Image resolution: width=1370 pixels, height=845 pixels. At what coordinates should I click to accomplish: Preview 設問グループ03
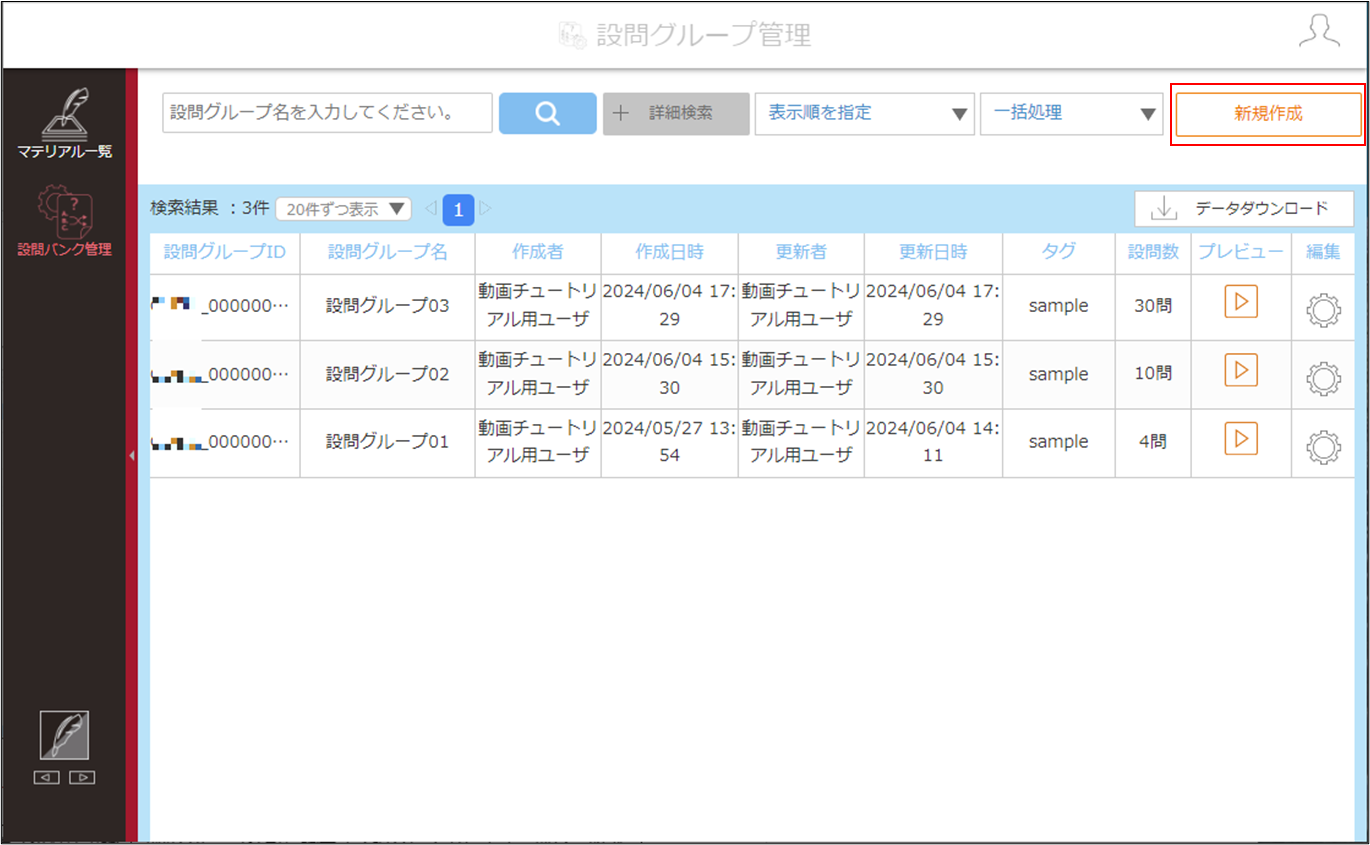(1241, 302)
